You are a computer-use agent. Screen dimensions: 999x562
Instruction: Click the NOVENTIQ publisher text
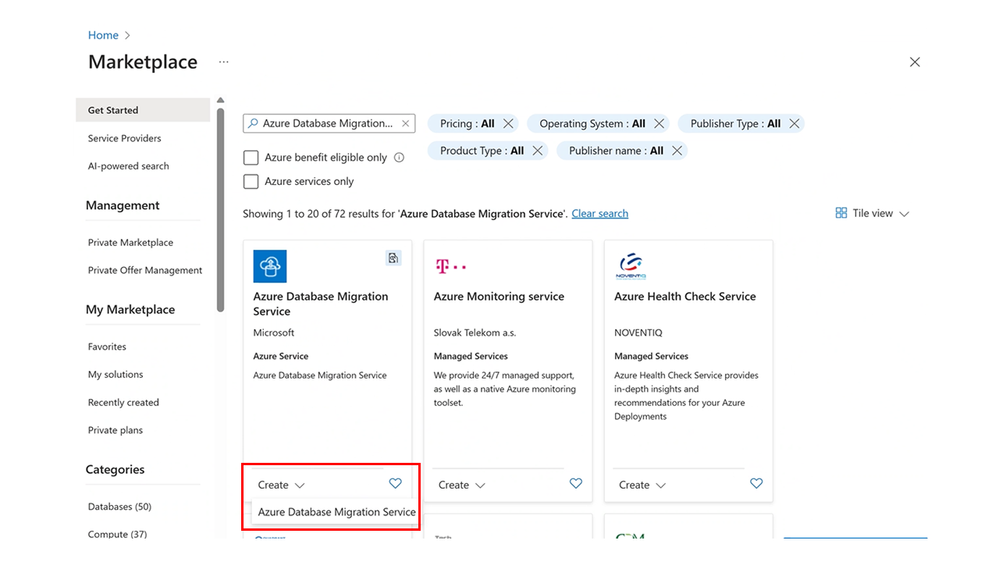pyautogui.click(x=638, y=333)
